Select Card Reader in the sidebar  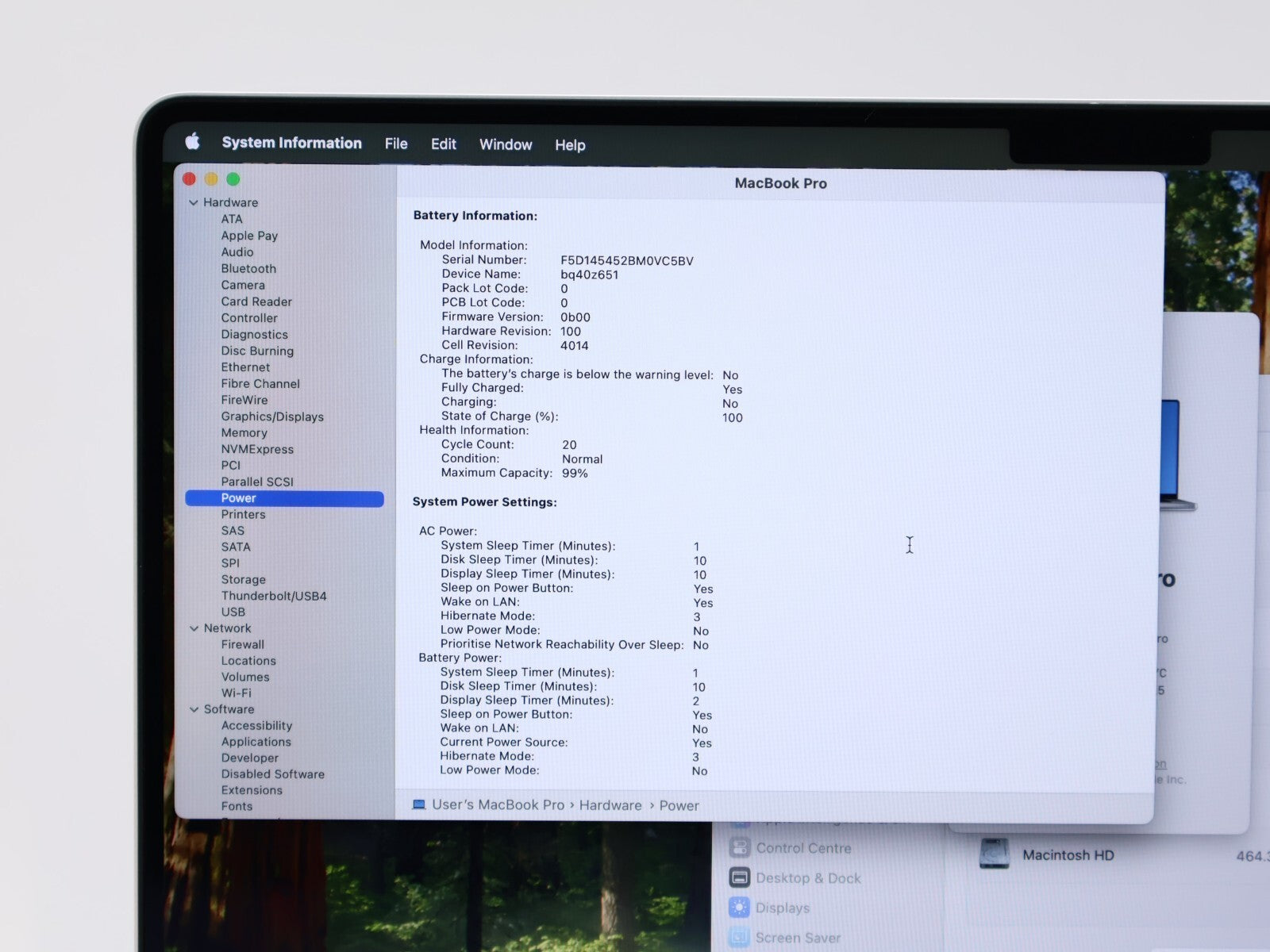tap(256, 301)
